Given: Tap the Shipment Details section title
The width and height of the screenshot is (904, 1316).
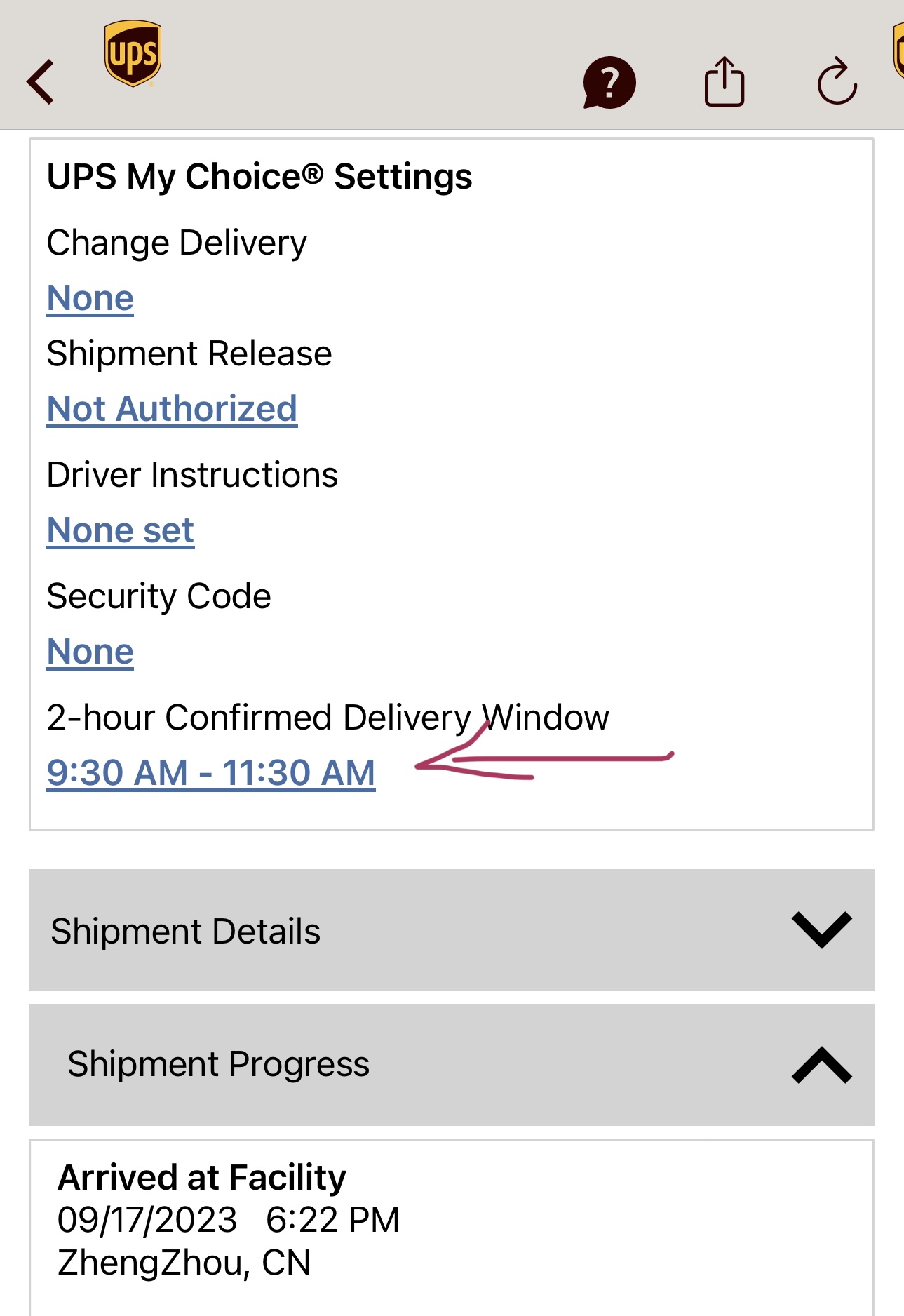Looking at the screenshot, I should coord(185,932).
